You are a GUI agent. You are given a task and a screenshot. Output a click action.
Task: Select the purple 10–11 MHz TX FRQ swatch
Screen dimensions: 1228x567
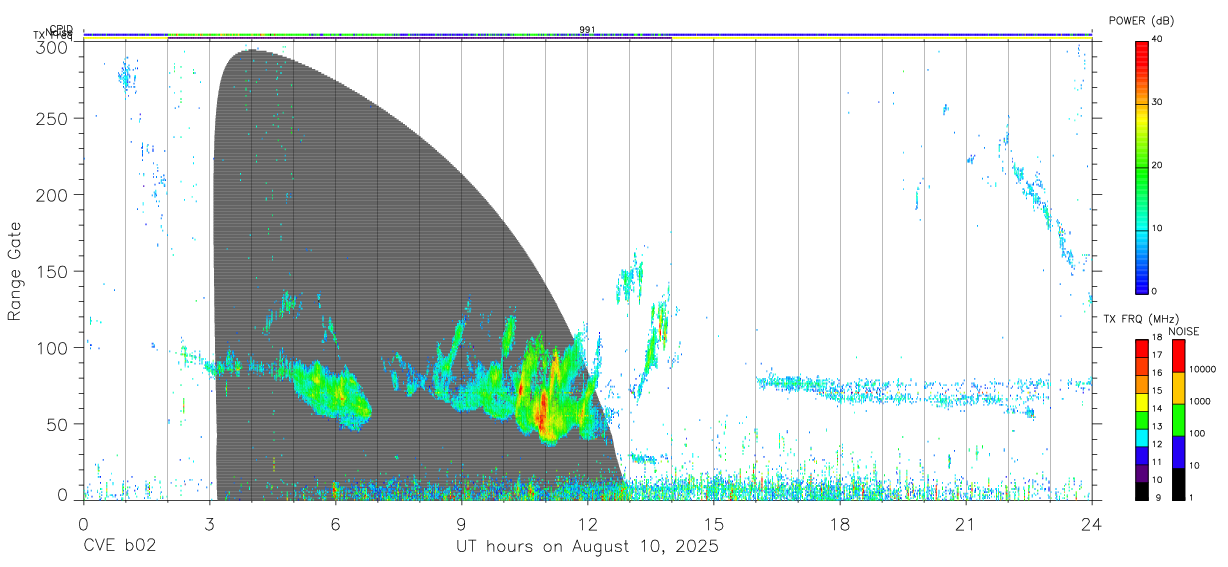point(1141,473)
